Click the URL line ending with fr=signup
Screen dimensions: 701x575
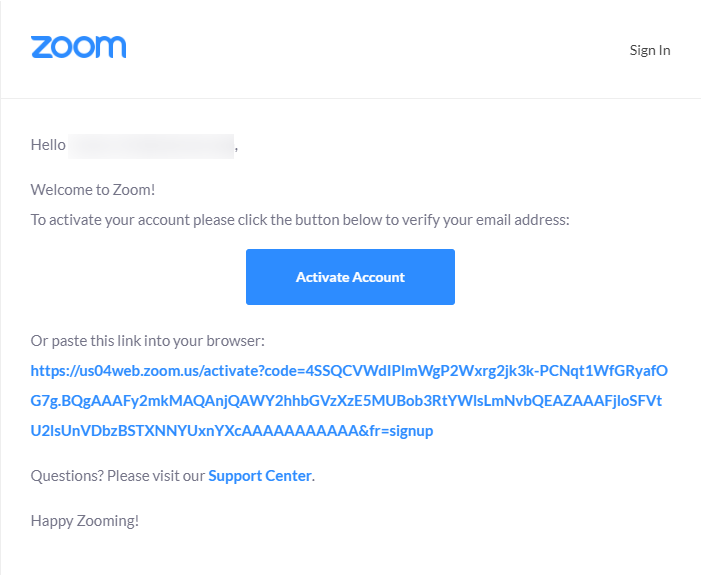click(x=232, y=431)
